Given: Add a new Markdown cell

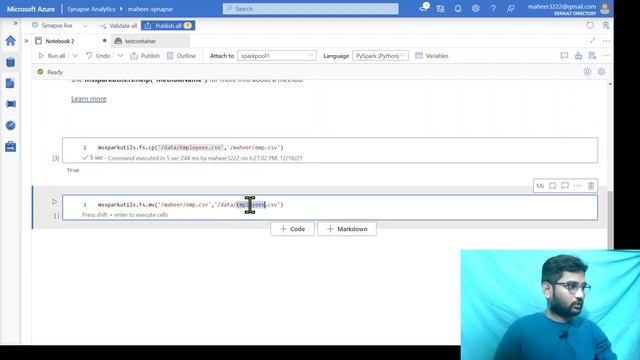Looking at the screenshot, I should pos(347,229).
